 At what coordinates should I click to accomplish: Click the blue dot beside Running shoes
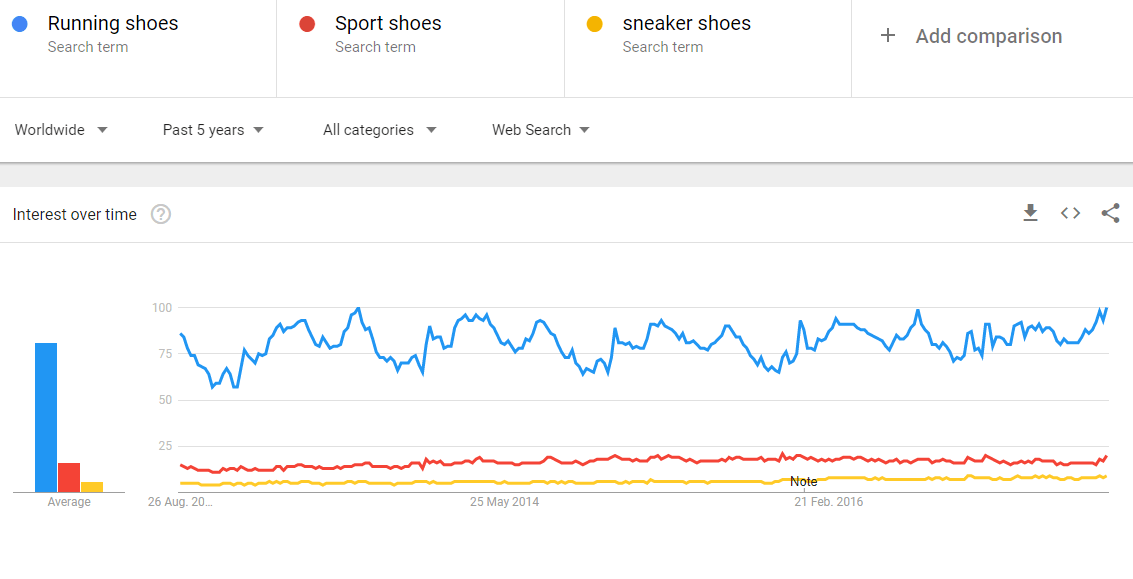point(20,25)
